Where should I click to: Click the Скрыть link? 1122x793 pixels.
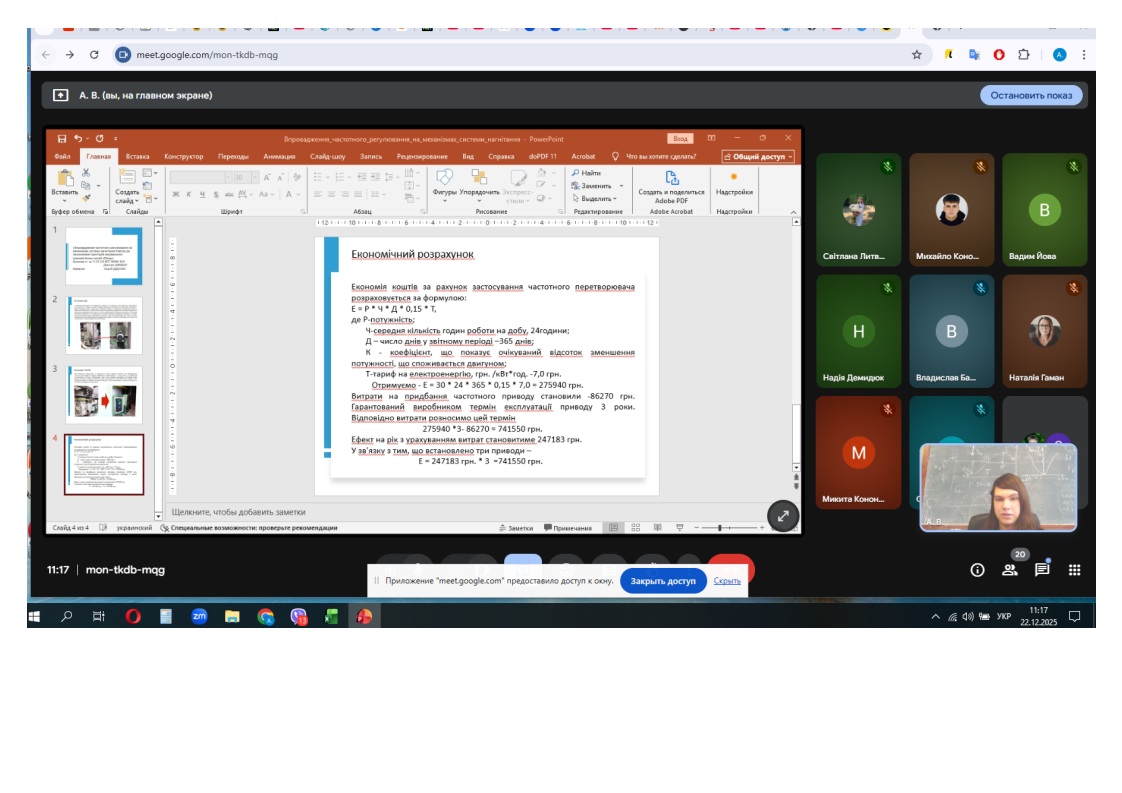[x=727, y=581]
